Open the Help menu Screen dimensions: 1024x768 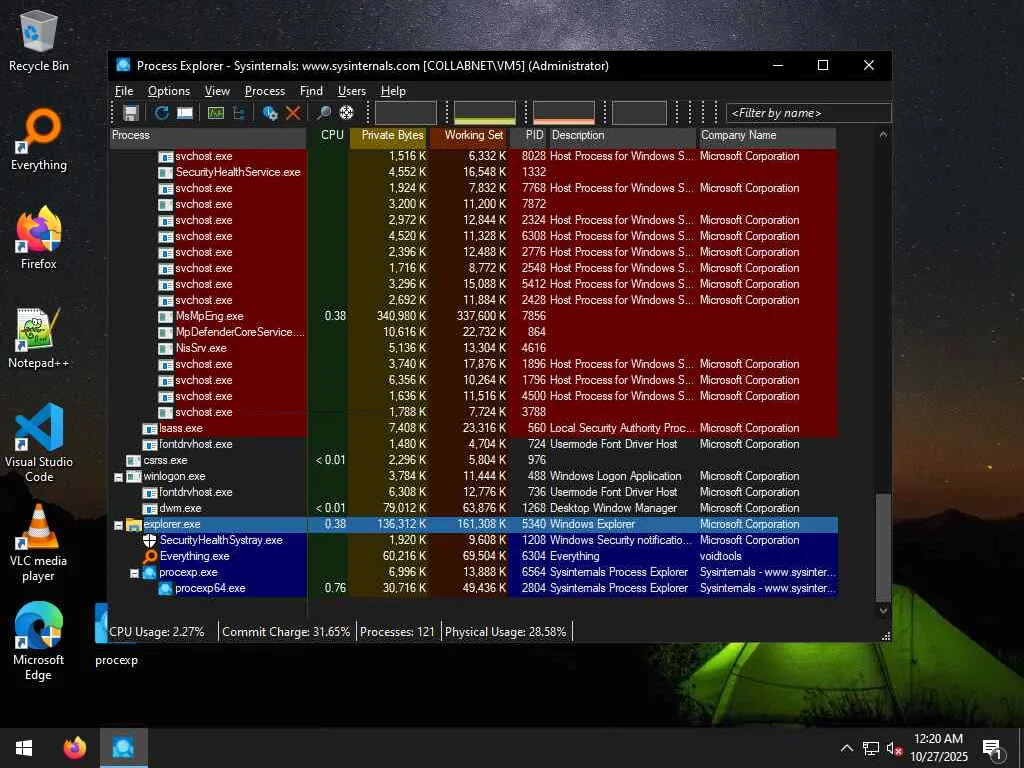393,91
